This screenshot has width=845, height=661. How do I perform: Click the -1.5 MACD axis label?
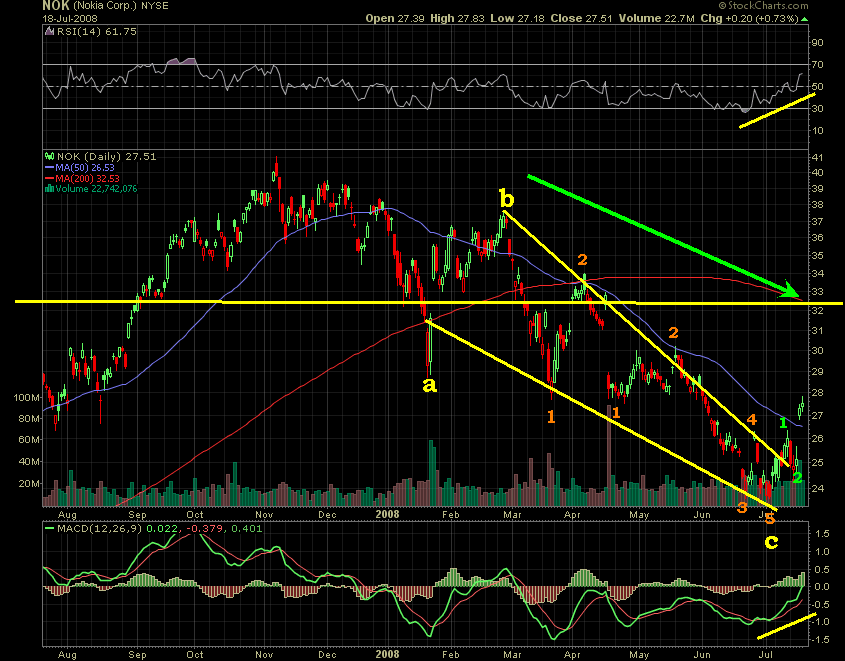click(820, 639)
